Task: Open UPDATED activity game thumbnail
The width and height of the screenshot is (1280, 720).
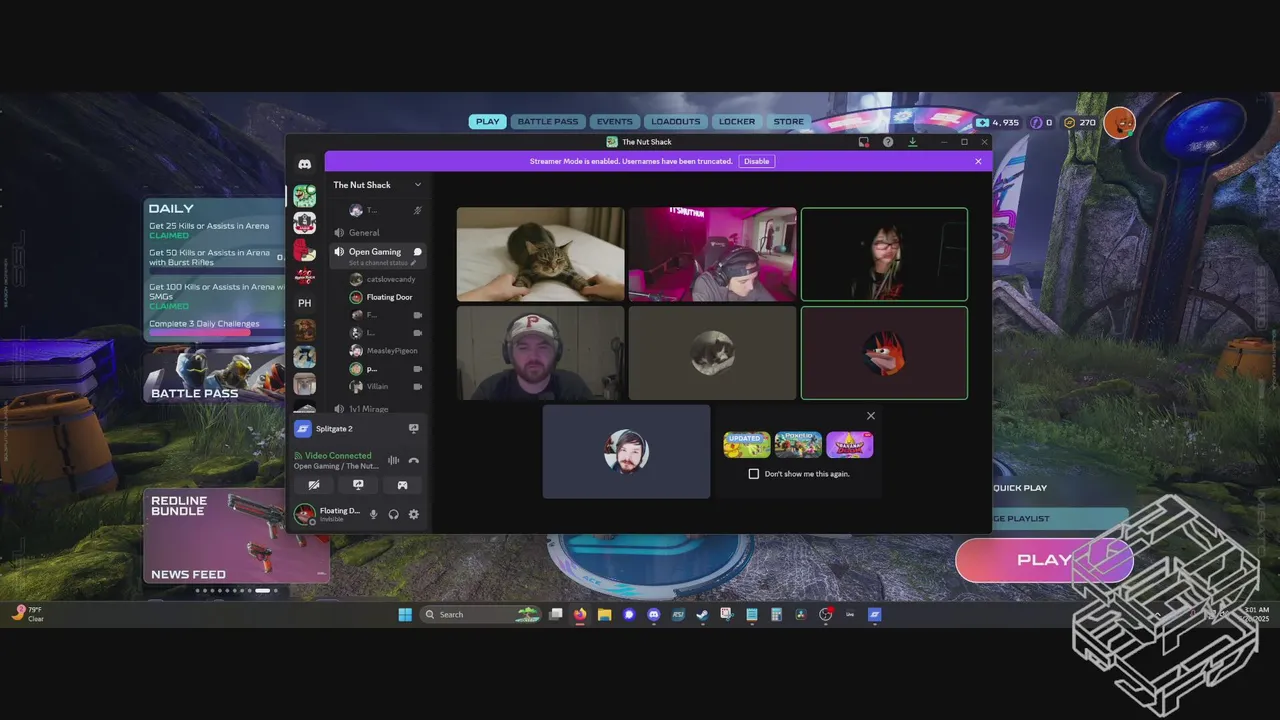Action: pyautogui.click(x=747, y=445)
